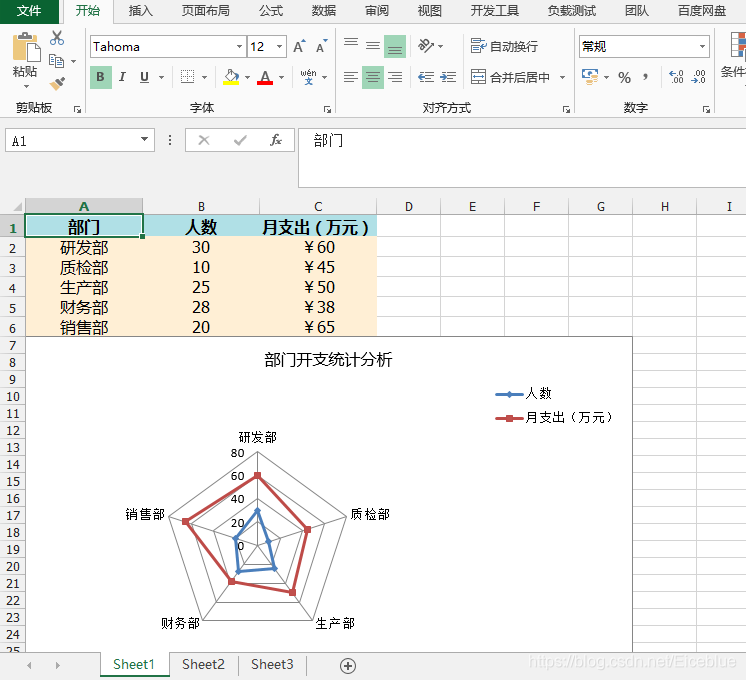Open the font size 12 dropdown
Viewport: 746px width, 680px height.
coord(279,47)
